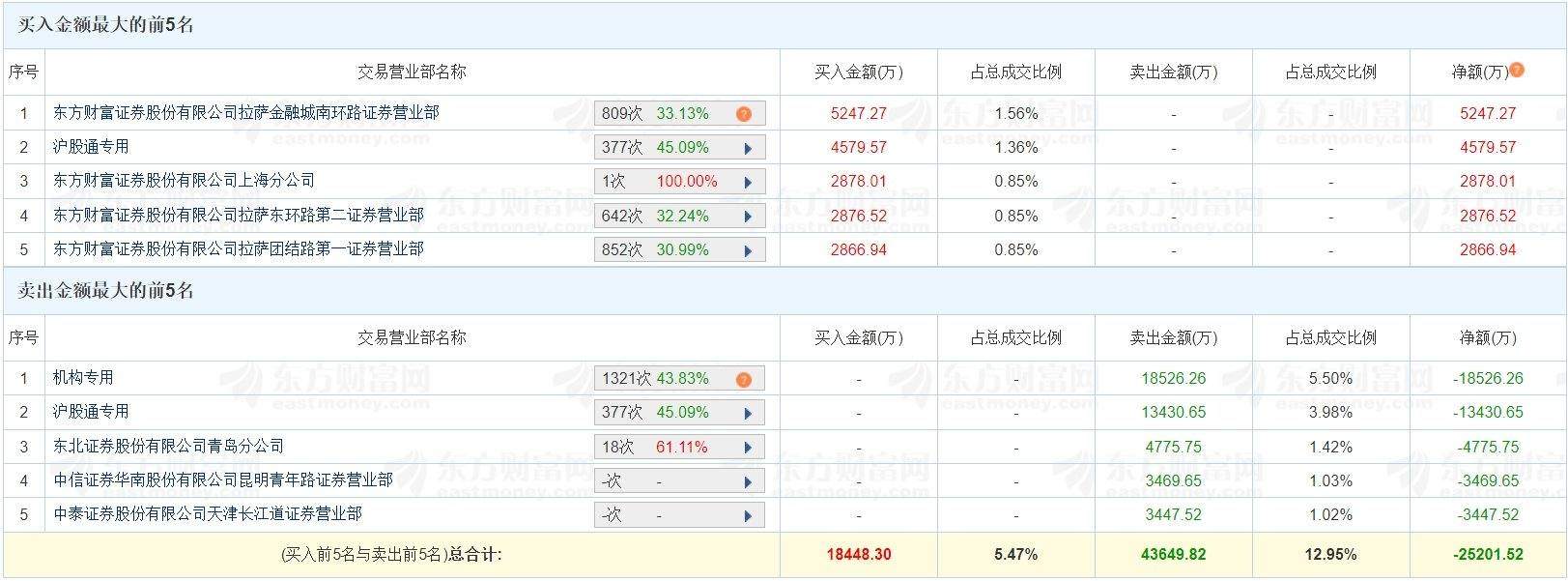1568x581 pixels.
Task: Click arrow icon in 东北证券青岛分公司 row
Action: [x=748, y=448]
